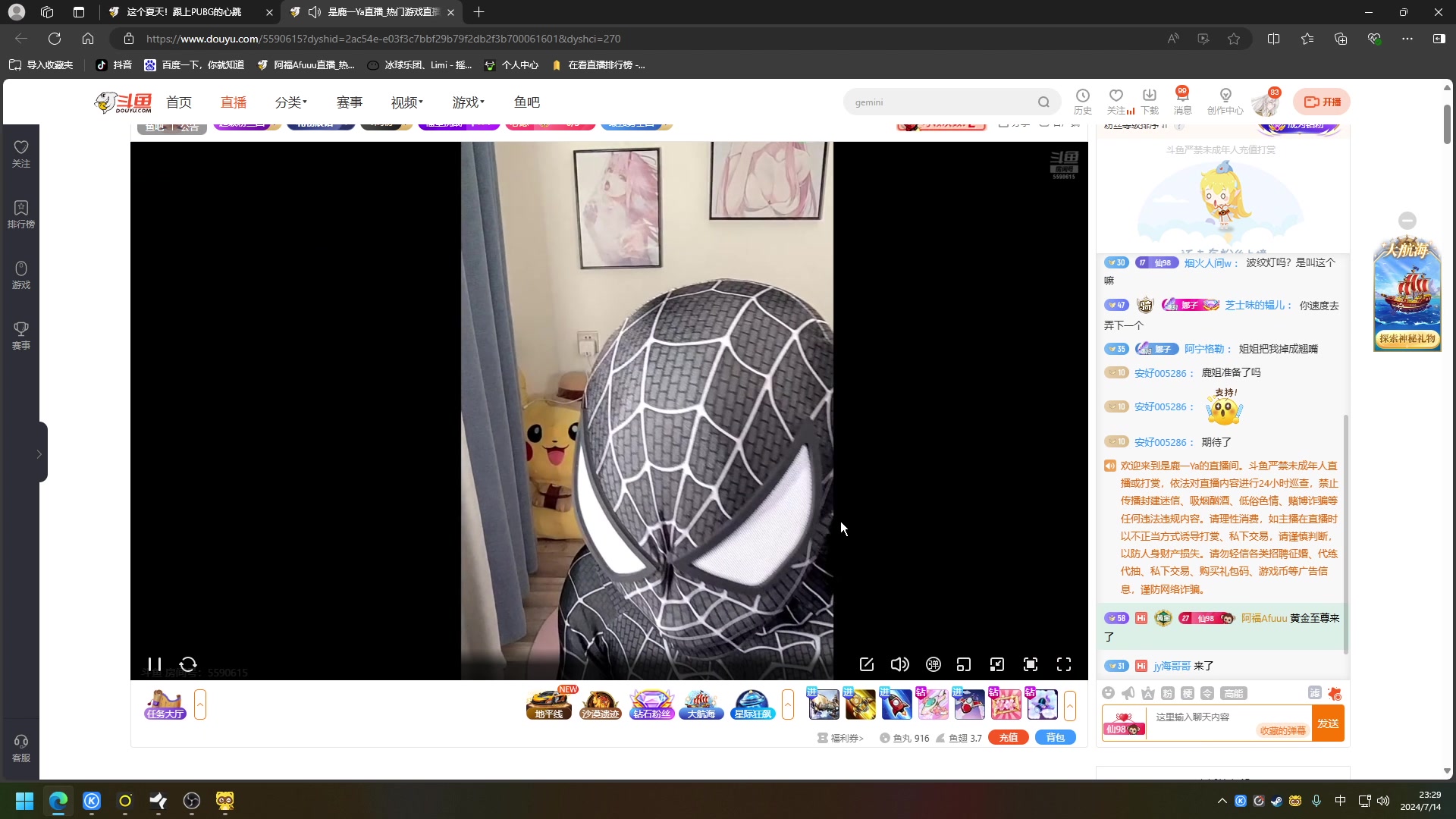Switch to mini-window player mode
The height and width of the screenshot is (819, 1456).
tap(964, 664)
